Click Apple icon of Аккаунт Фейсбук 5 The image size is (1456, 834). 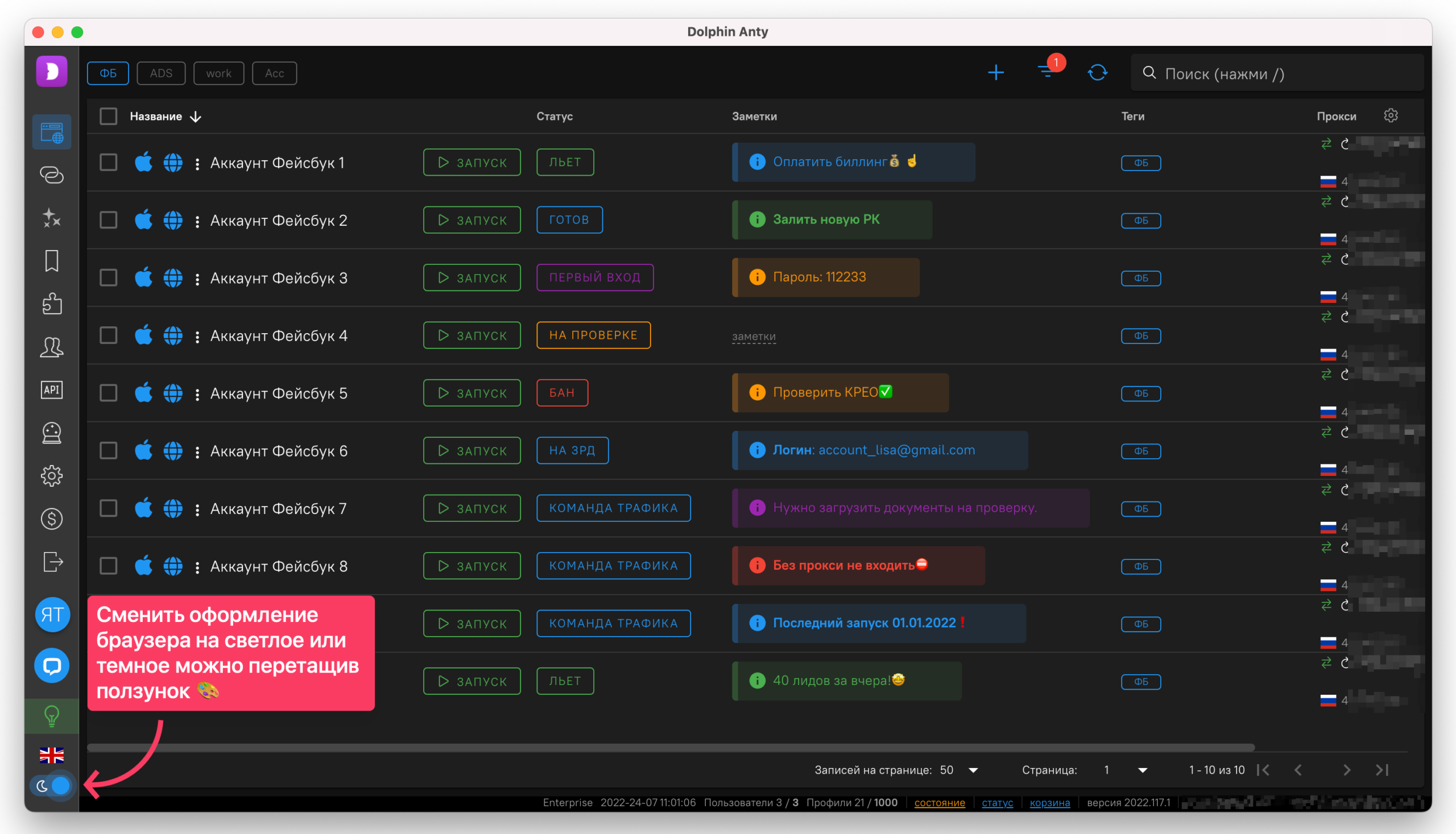click(143, 392)
